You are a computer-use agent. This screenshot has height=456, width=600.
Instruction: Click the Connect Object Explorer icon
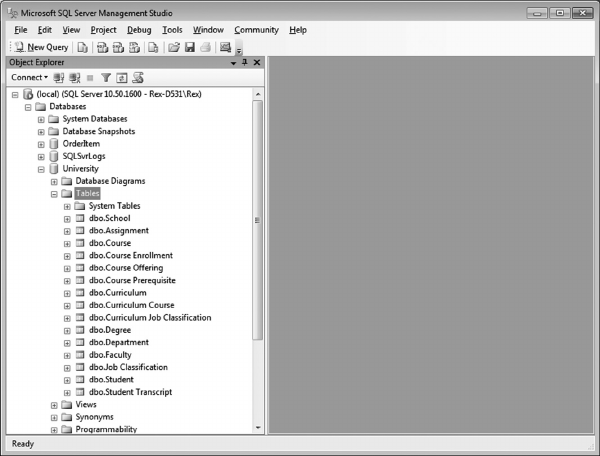click(x=59, y=78)
